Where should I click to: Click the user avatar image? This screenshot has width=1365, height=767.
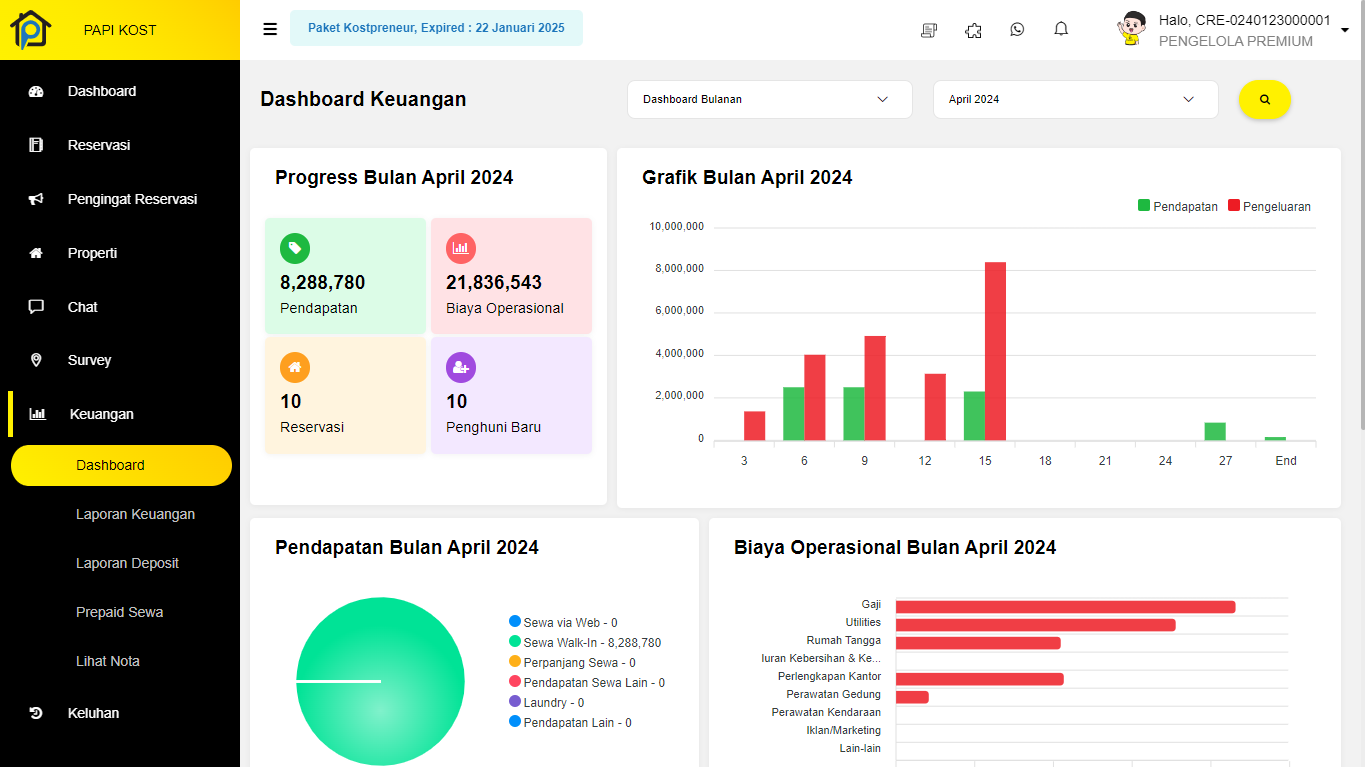pyautogui.click(x=1131, y=29)
